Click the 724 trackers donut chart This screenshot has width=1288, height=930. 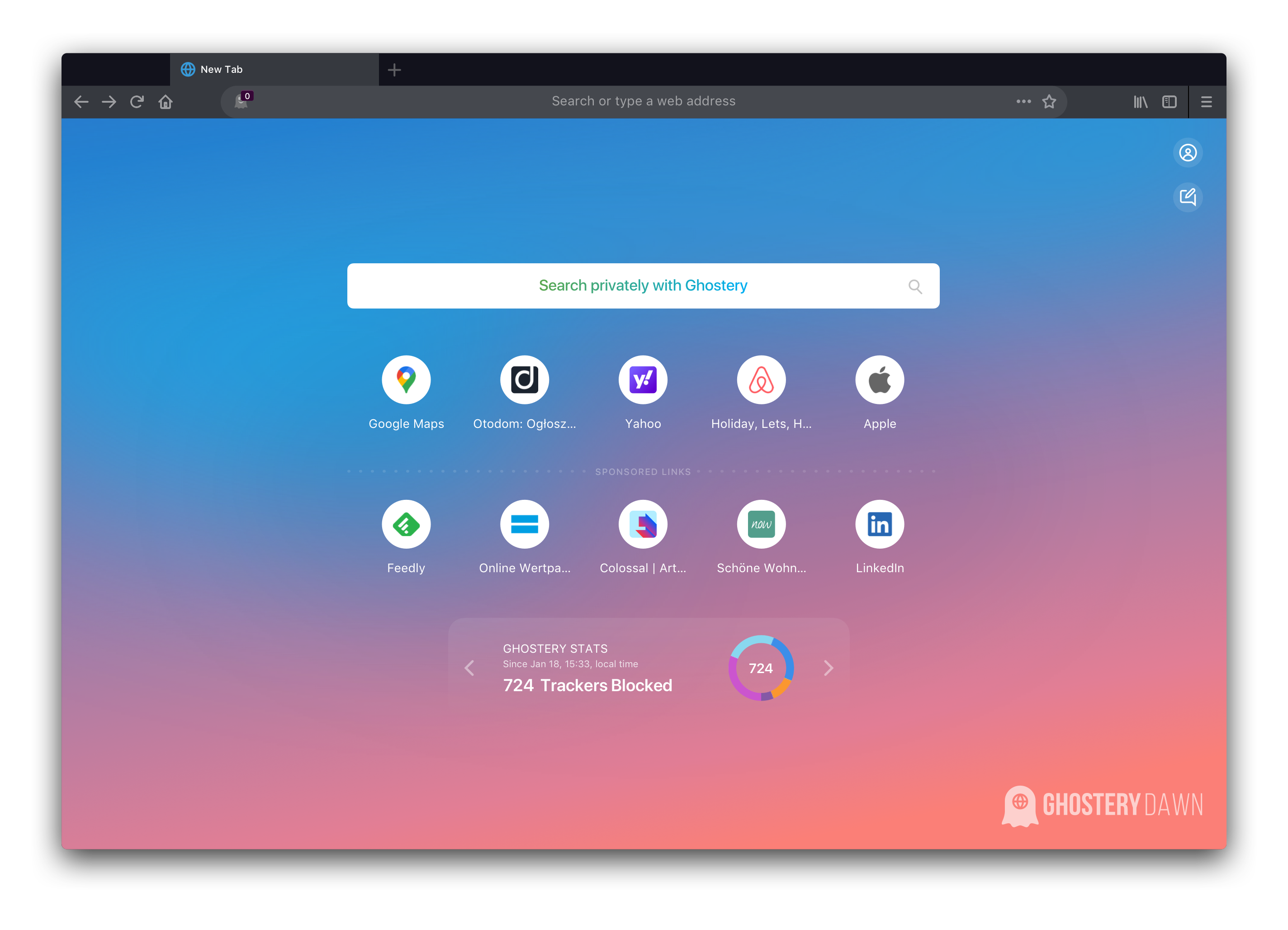760,668
